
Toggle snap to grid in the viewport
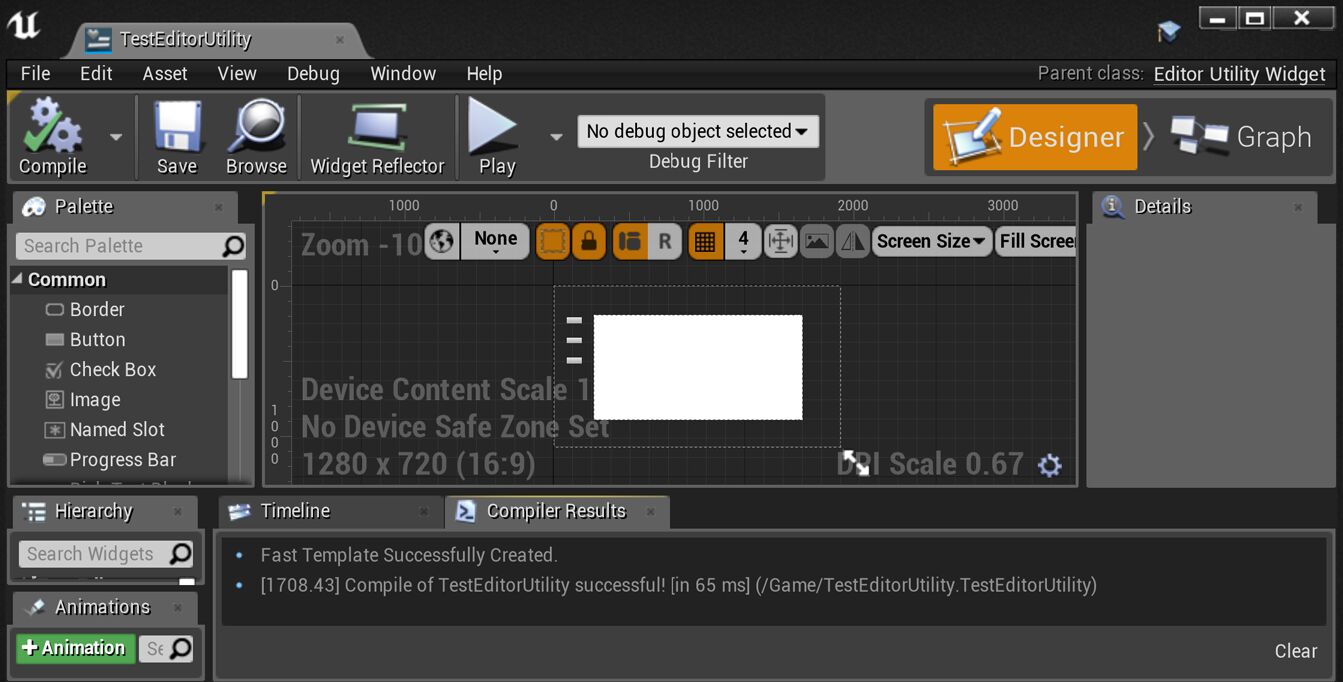click(705, 240)
